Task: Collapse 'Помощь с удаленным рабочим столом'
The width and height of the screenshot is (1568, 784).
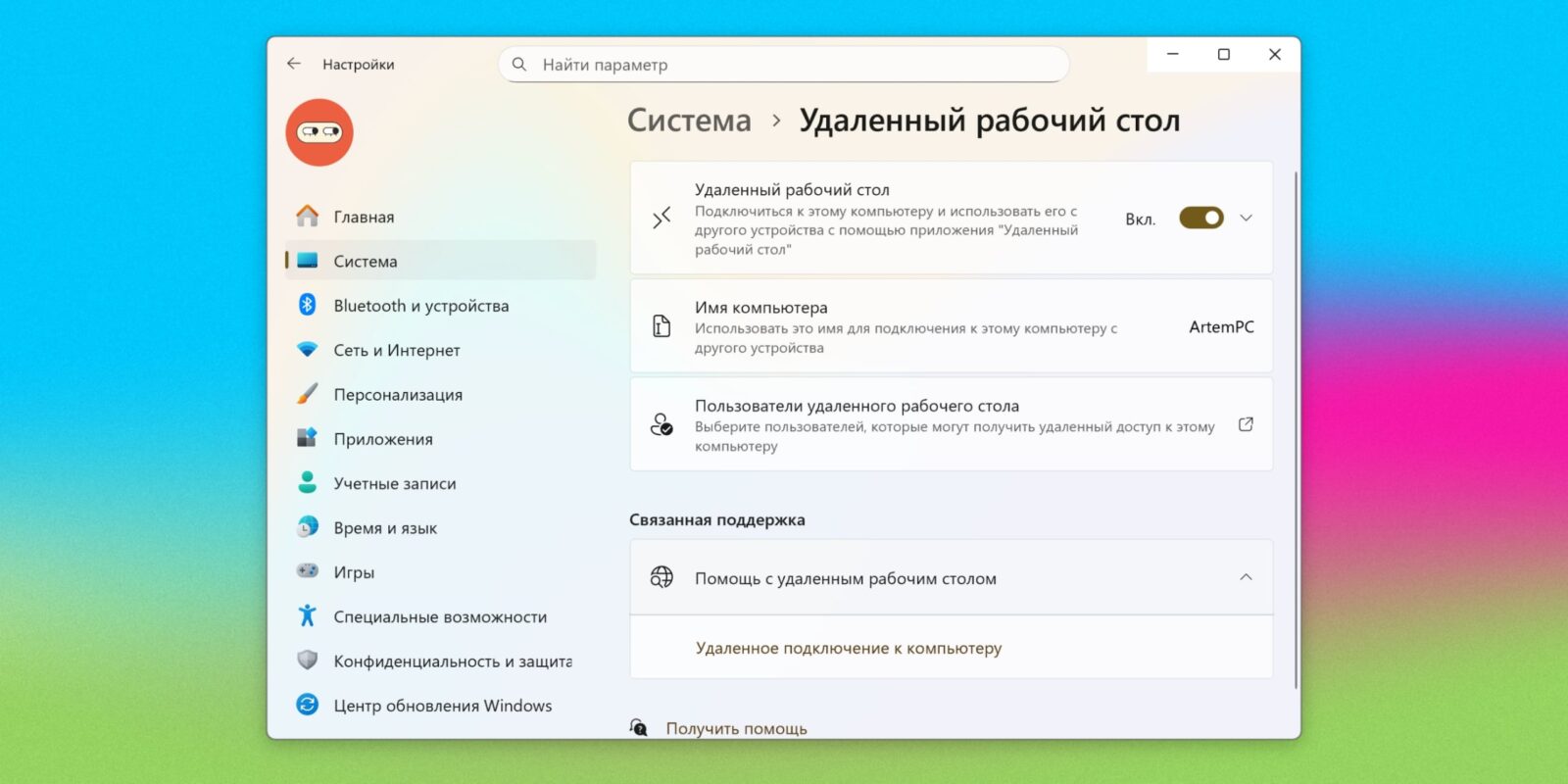Action: point(1246,577)
